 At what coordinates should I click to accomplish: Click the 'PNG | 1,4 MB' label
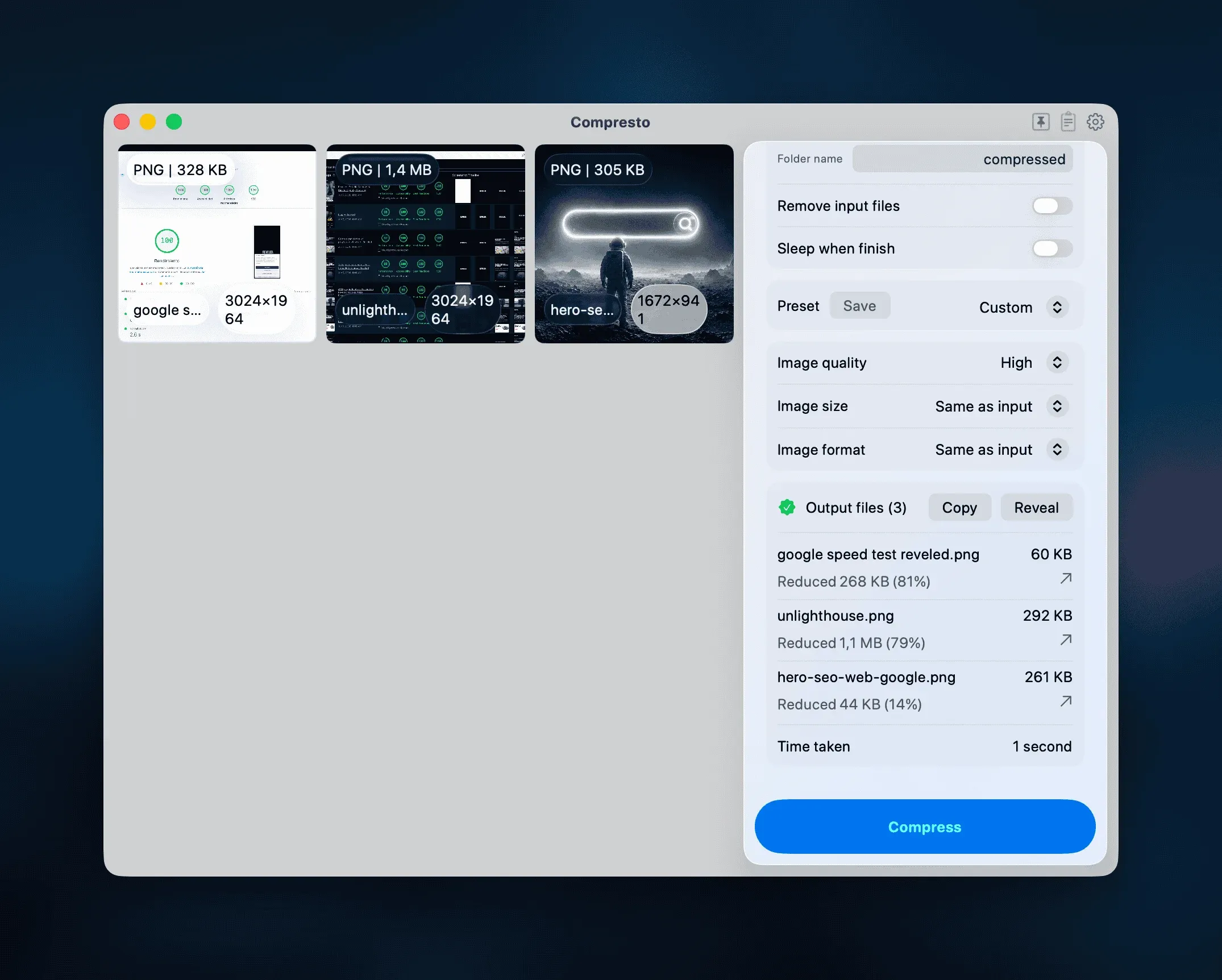click(386, 170)
